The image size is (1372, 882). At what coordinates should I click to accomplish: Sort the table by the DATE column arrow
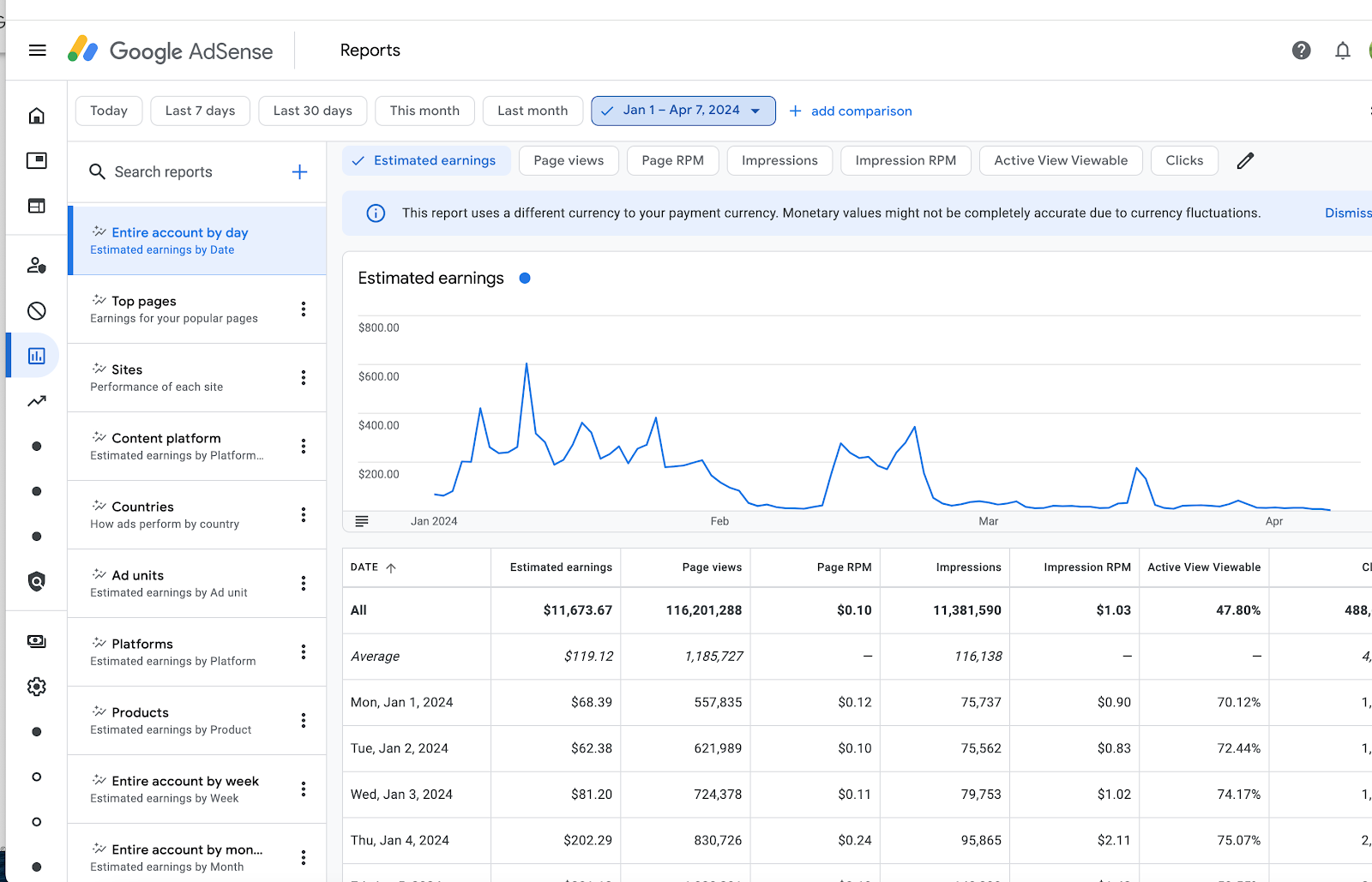[391, 568]
